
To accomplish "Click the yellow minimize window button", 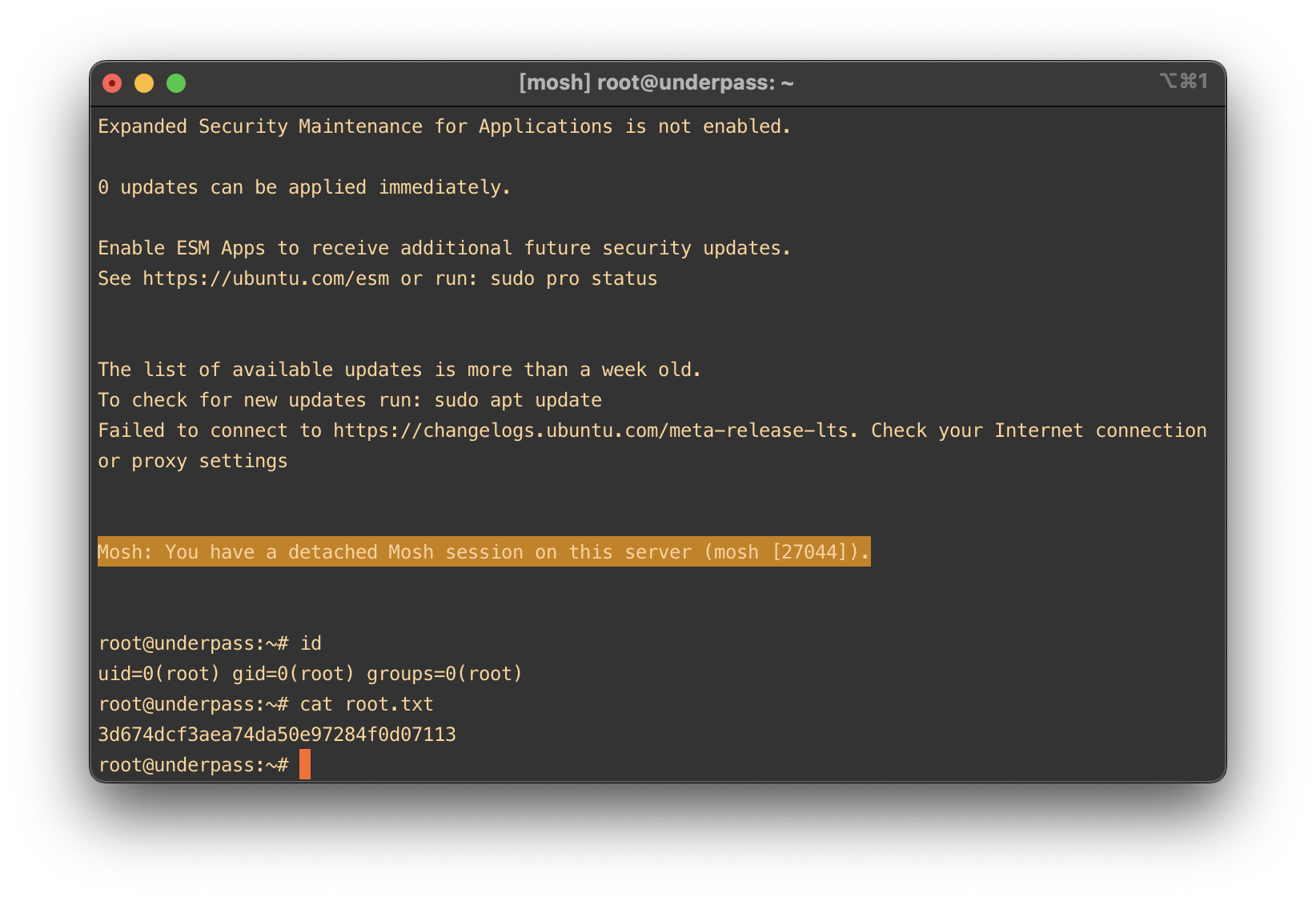I will (x=144, y=83).
